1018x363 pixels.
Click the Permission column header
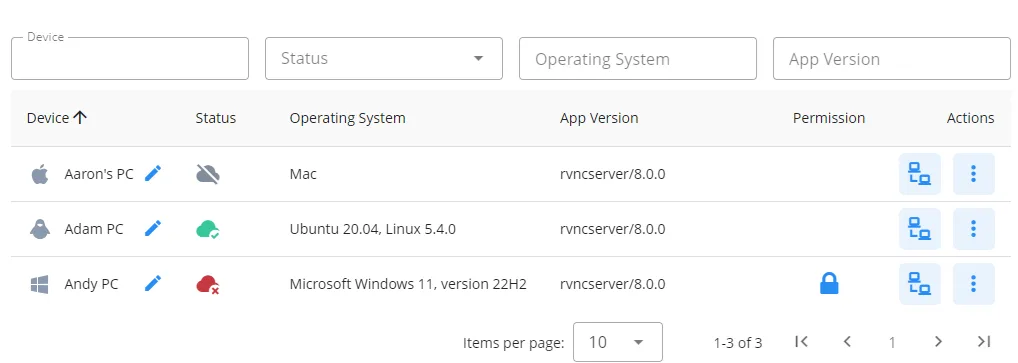click(x=829, y=118)
